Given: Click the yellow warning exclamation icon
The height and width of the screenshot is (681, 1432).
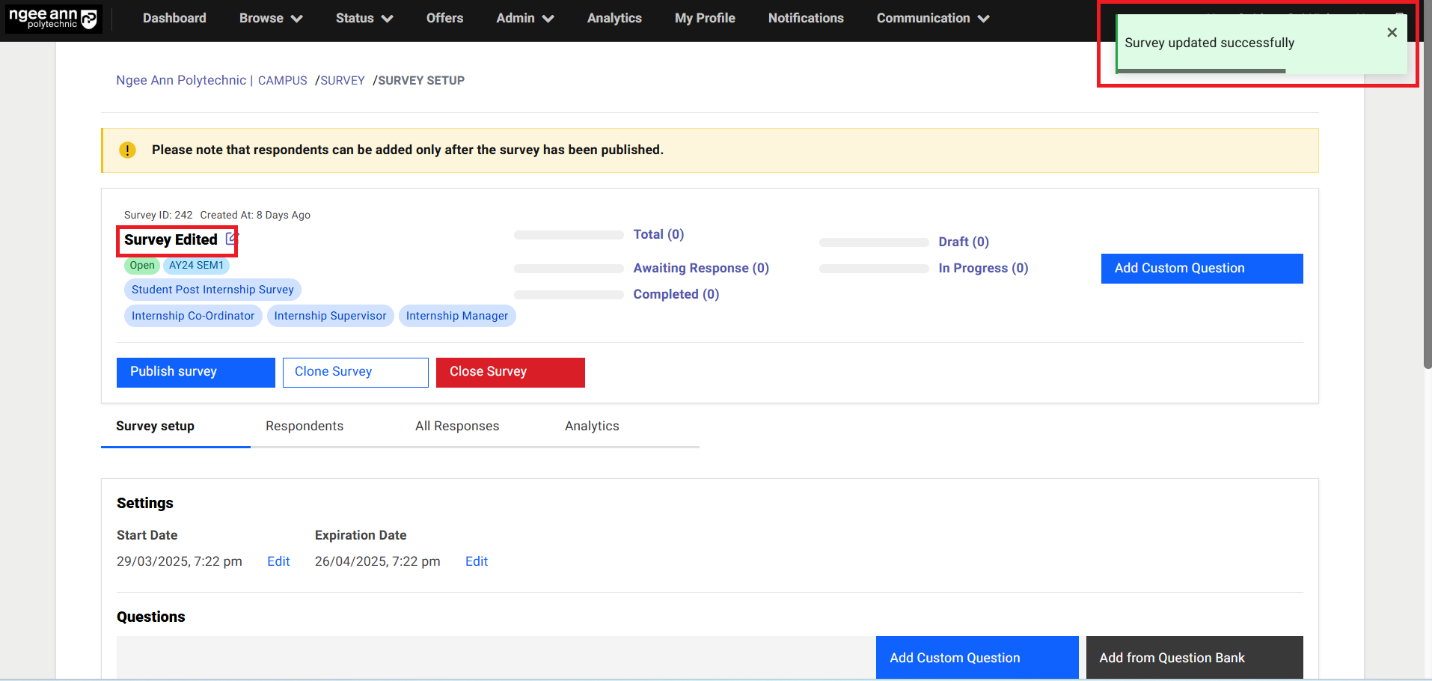Looking at the screenshot, I should coord(127,150).
